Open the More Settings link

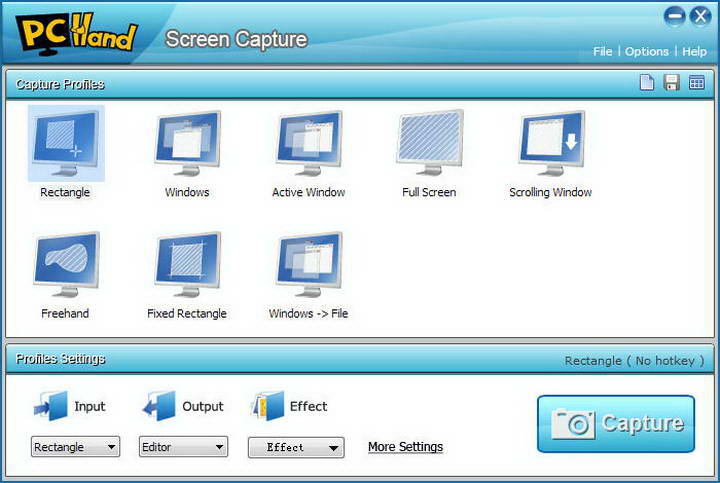pyautogui.click(x=405, y=447)
